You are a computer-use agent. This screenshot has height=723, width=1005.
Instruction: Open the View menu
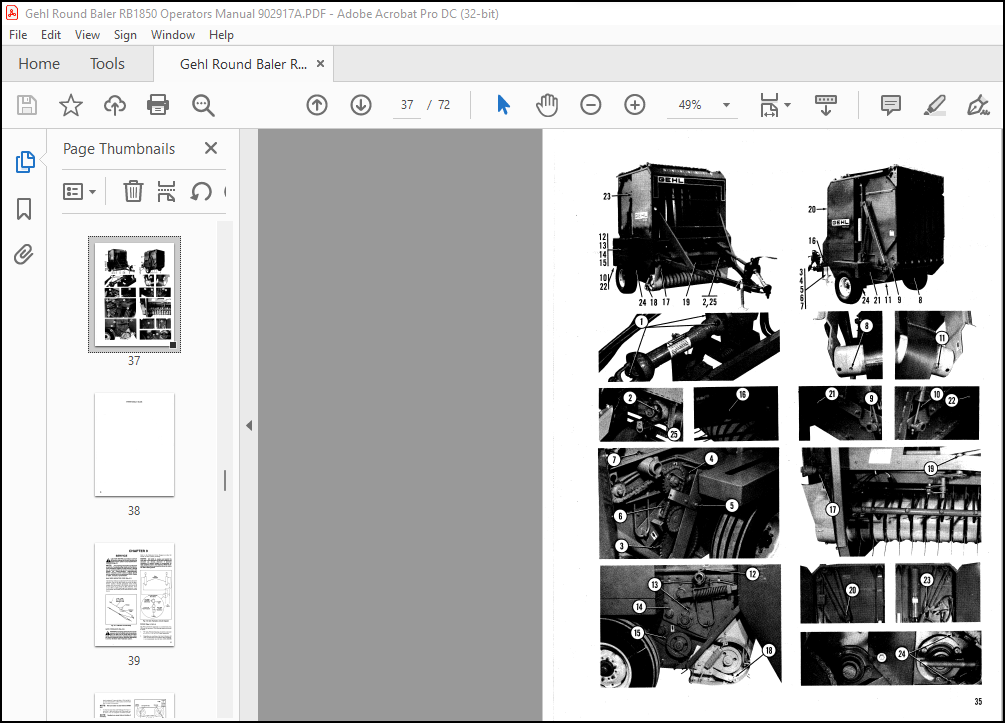pyautogui.click(x=87, y=35)
